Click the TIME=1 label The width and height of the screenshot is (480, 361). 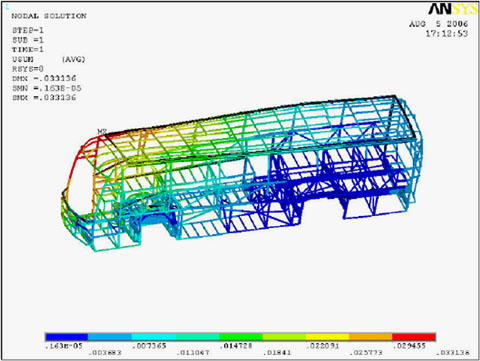coord(28,50)
